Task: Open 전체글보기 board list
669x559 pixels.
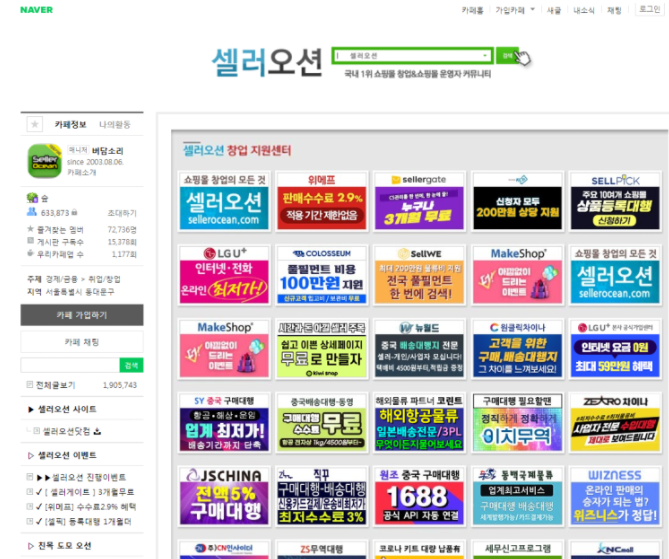Action: click(55, 385)
